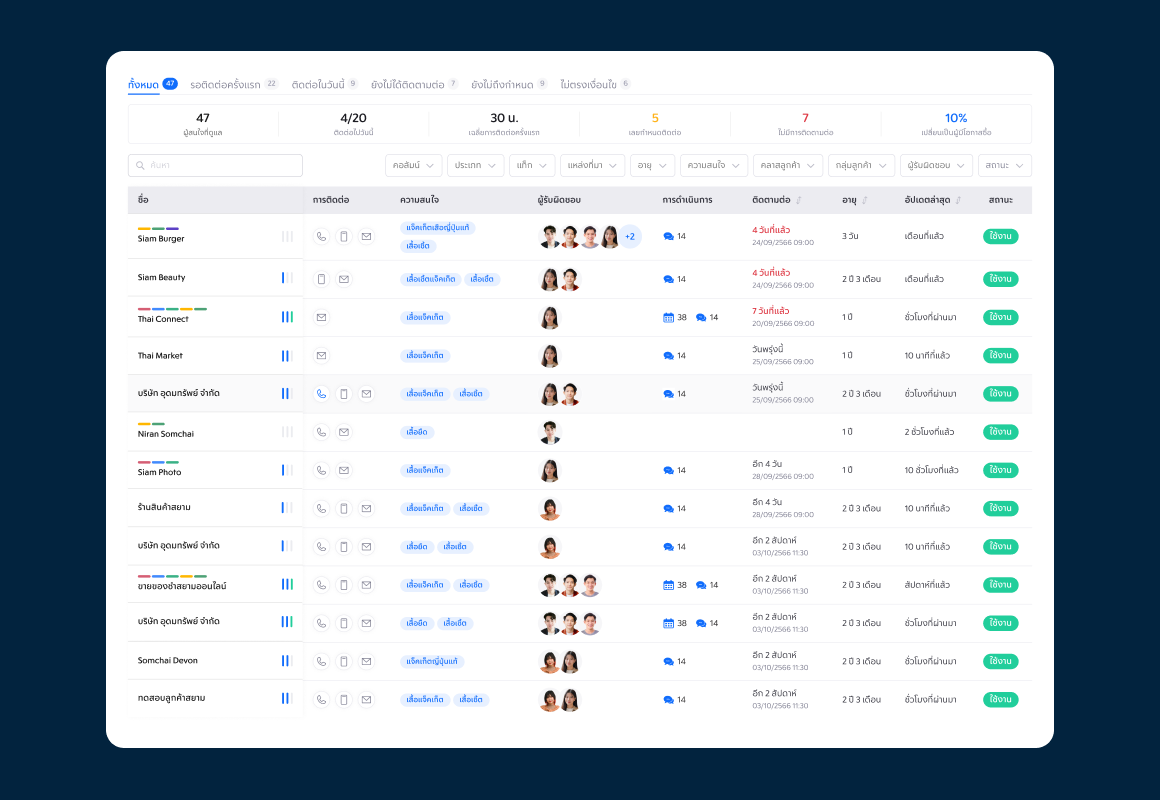Expand the ประเภท dropdown filter
Image resolution: width=1160 pixels, height=800 pixels.
coord(476,166)
